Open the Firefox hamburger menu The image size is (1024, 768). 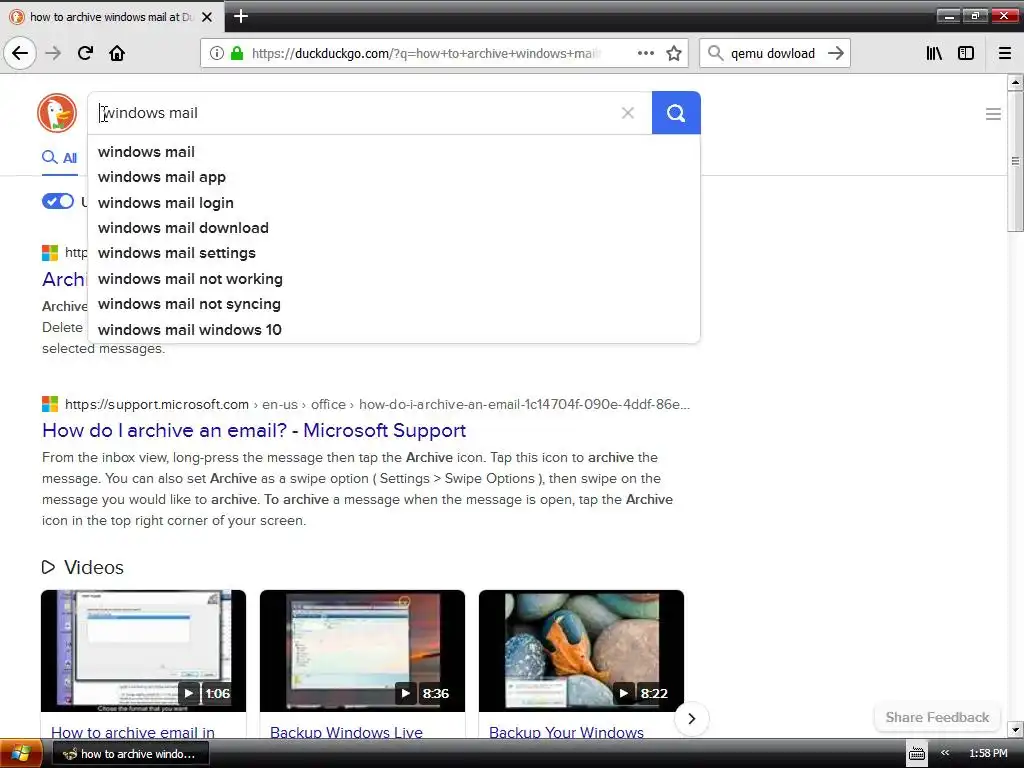click(1004, 53)
